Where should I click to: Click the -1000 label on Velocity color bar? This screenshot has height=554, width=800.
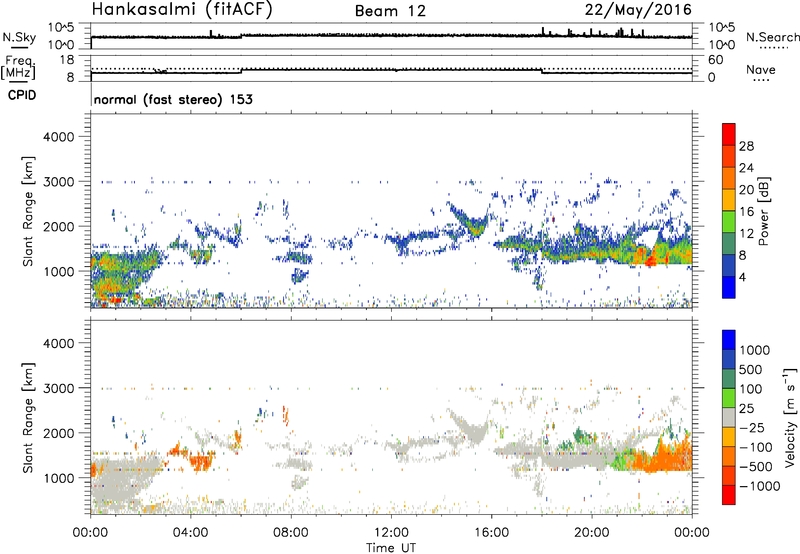tap(759, 486)
